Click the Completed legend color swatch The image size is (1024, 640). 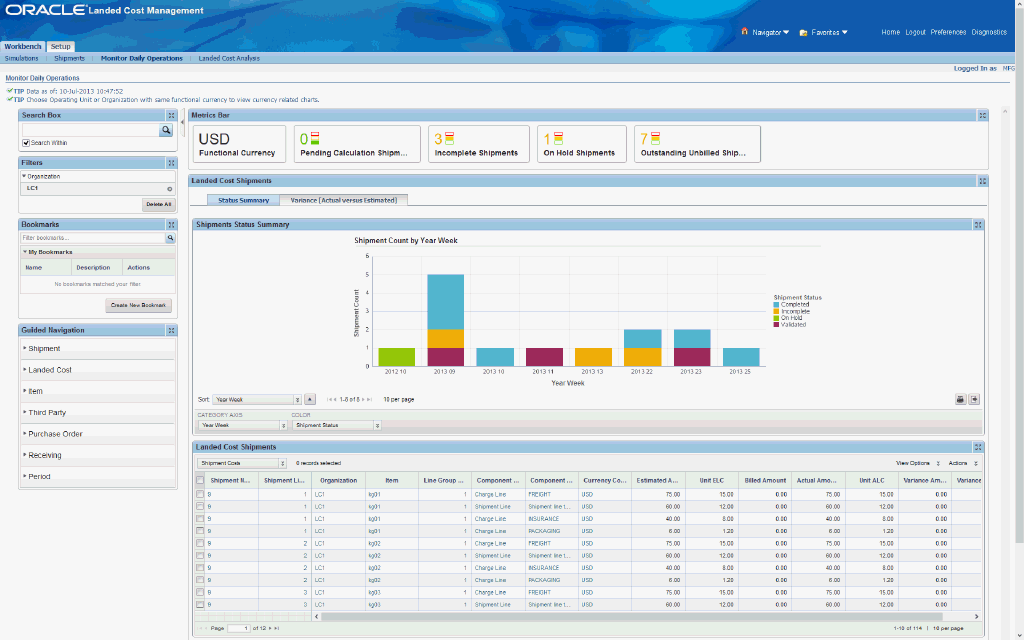coord(776,305)
